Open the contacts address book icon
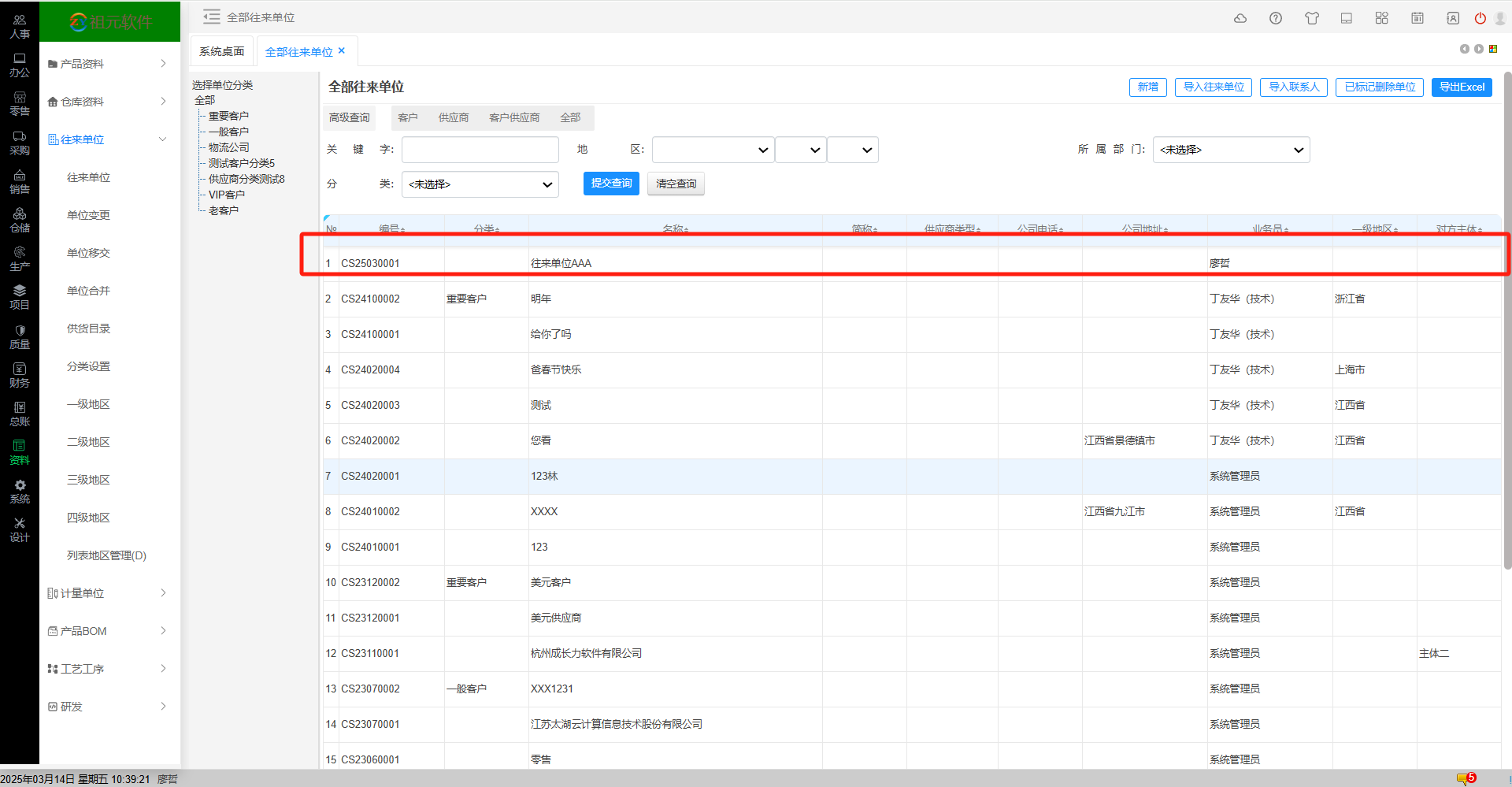The width and height of the screenshot is (1512, 787). (1453, 18)
